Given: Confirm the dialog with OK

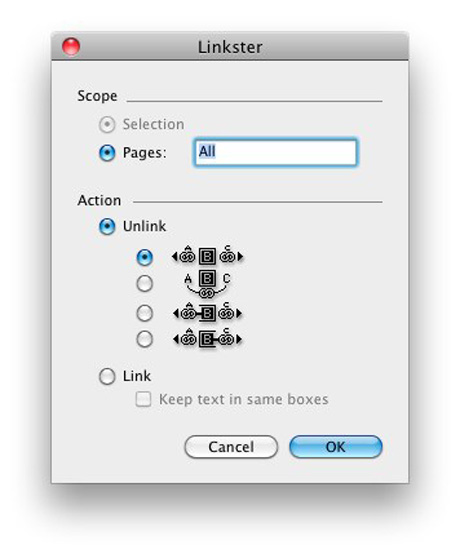Looking at the screenshot, I should (x=336, y=447).
